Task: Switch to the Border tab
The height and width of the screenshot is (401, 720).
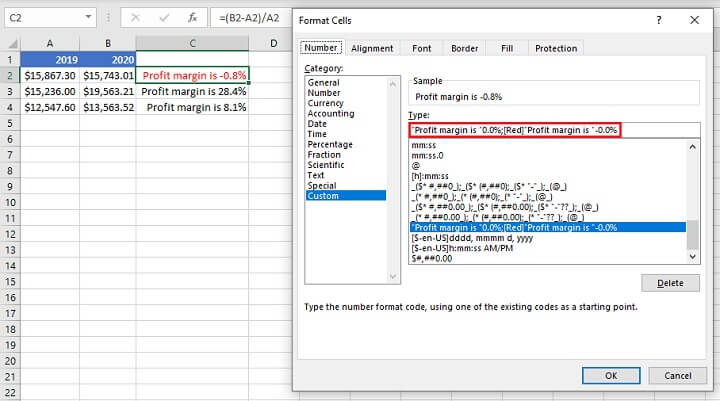Action: pos(464,48)
